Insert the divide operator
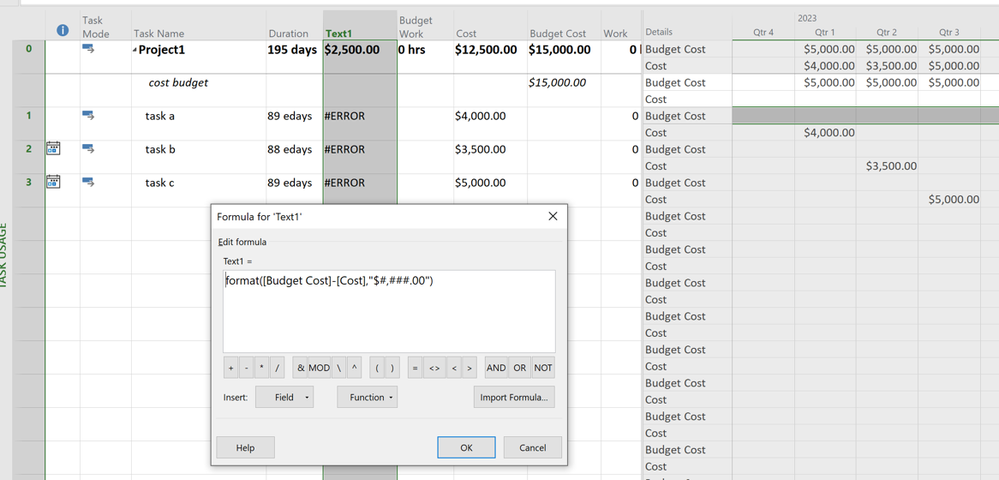This screenshot has height=480, width=999. [277, 368]
